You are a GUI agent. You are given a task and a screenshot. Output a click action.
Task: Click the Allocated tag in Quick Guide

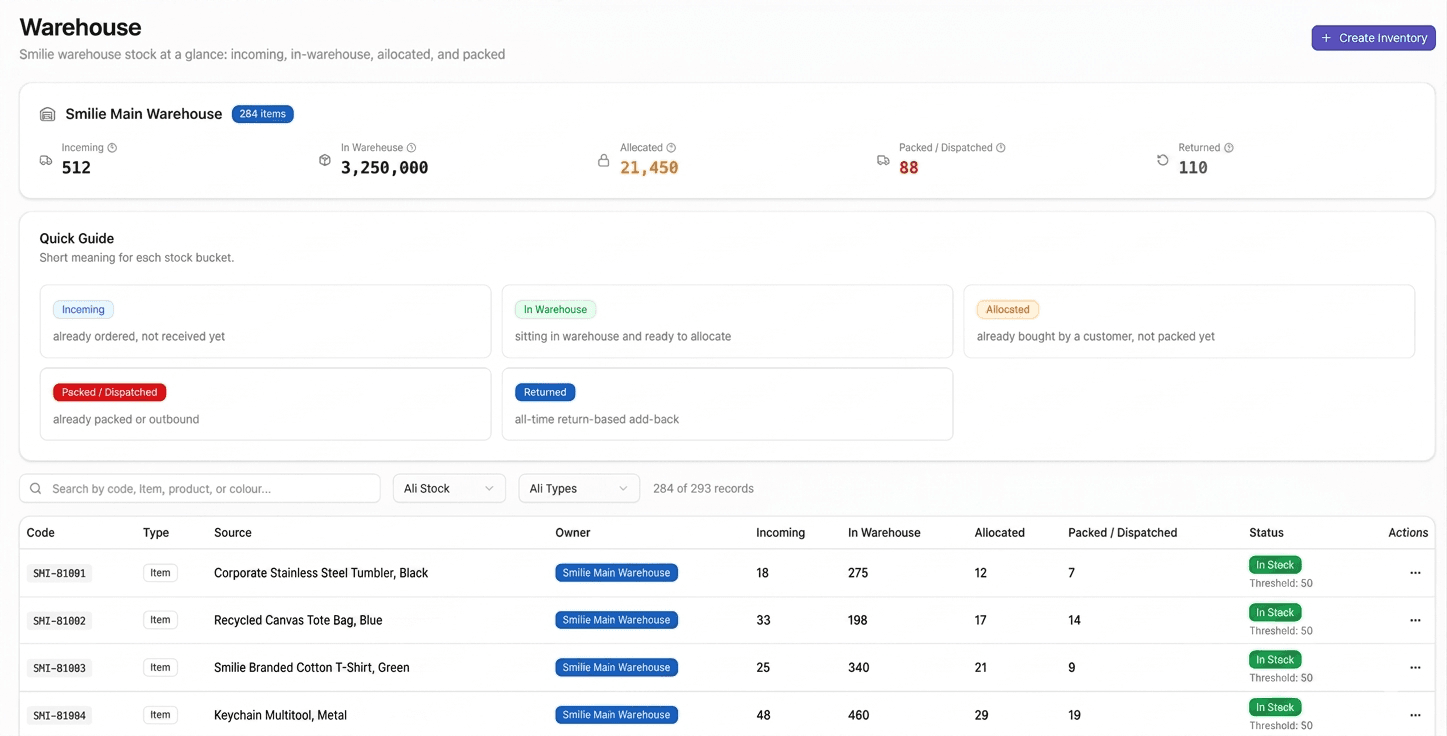1008,310
